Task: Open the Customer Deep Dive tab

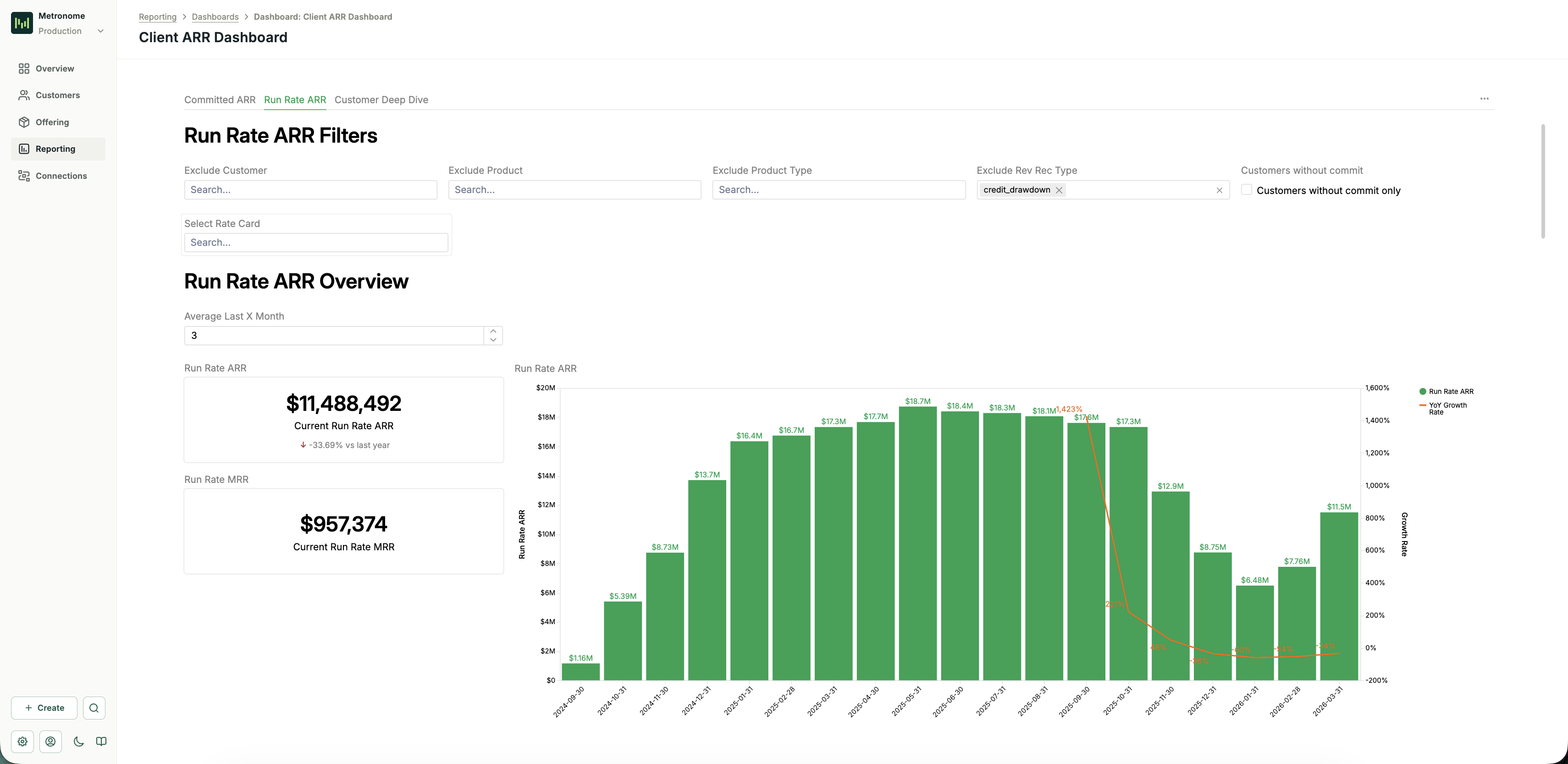Action: tap(381, 100)
